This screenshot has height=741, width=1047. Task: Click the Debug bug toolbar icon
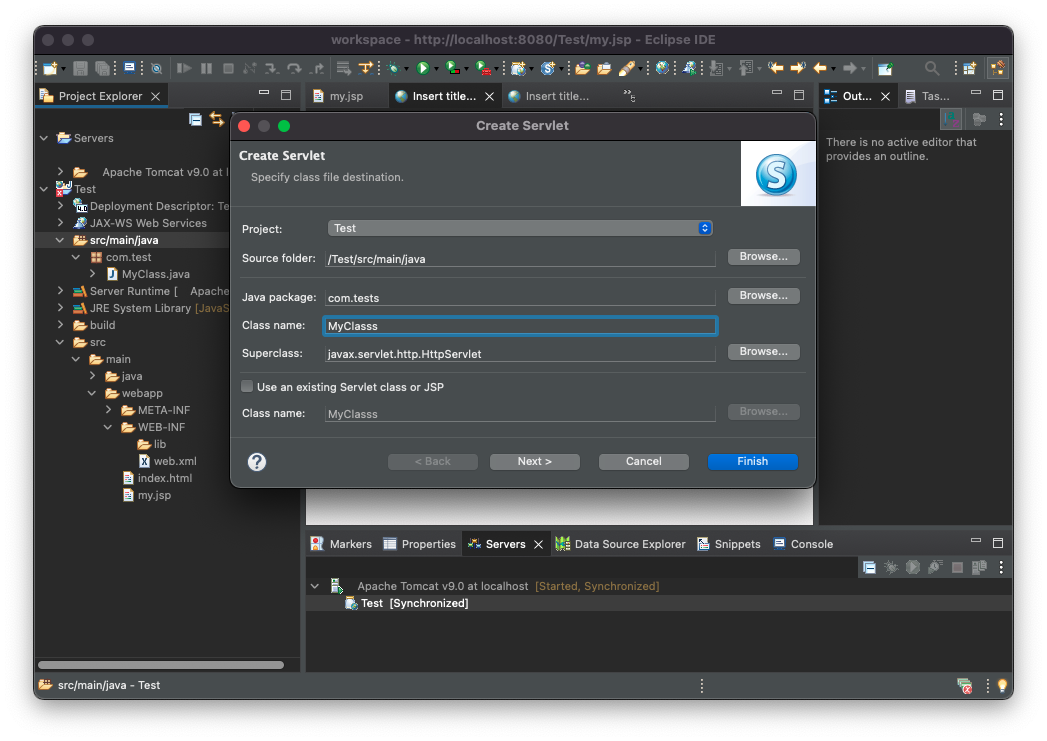(x=394, y=68)
